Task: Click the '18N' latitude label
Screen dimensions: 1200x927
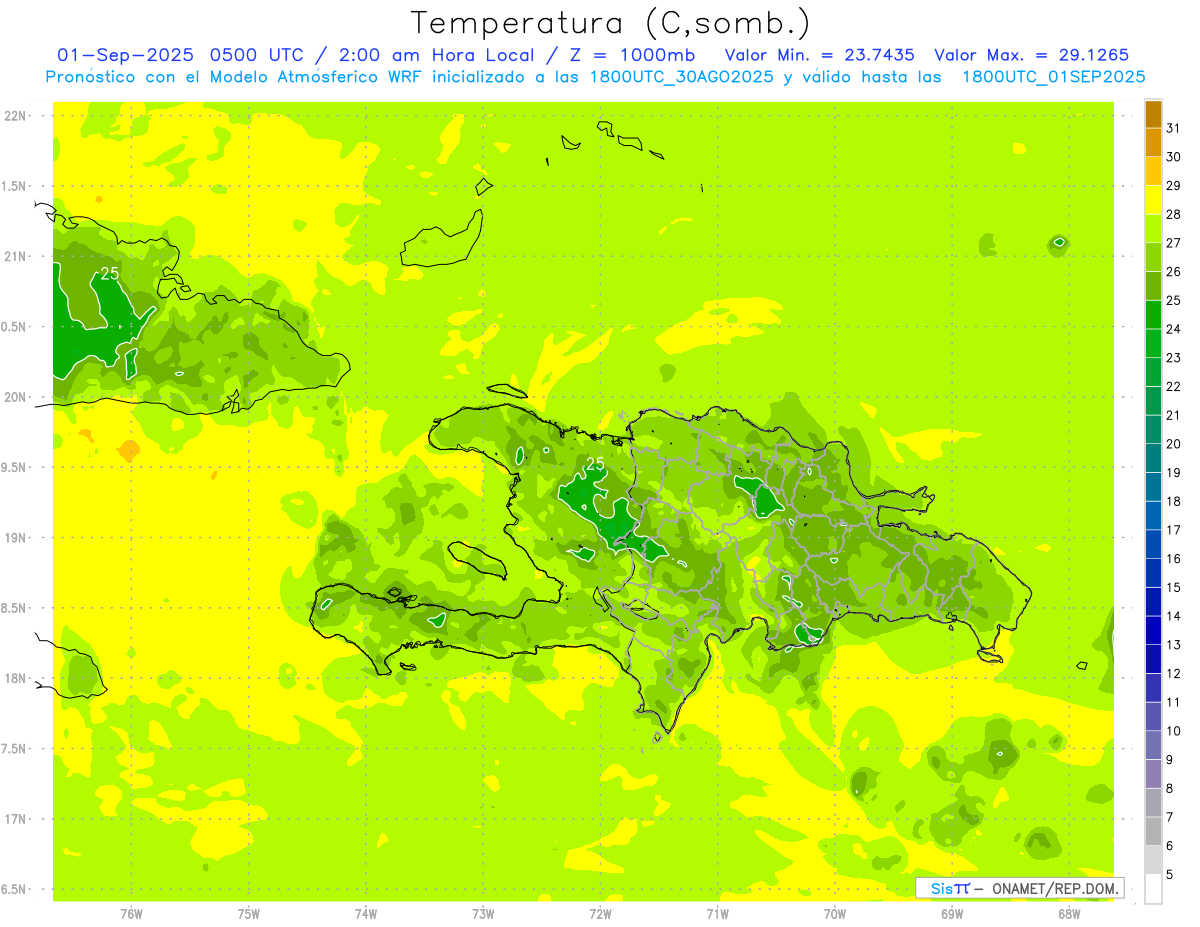Action: click(x=15, y=679)
